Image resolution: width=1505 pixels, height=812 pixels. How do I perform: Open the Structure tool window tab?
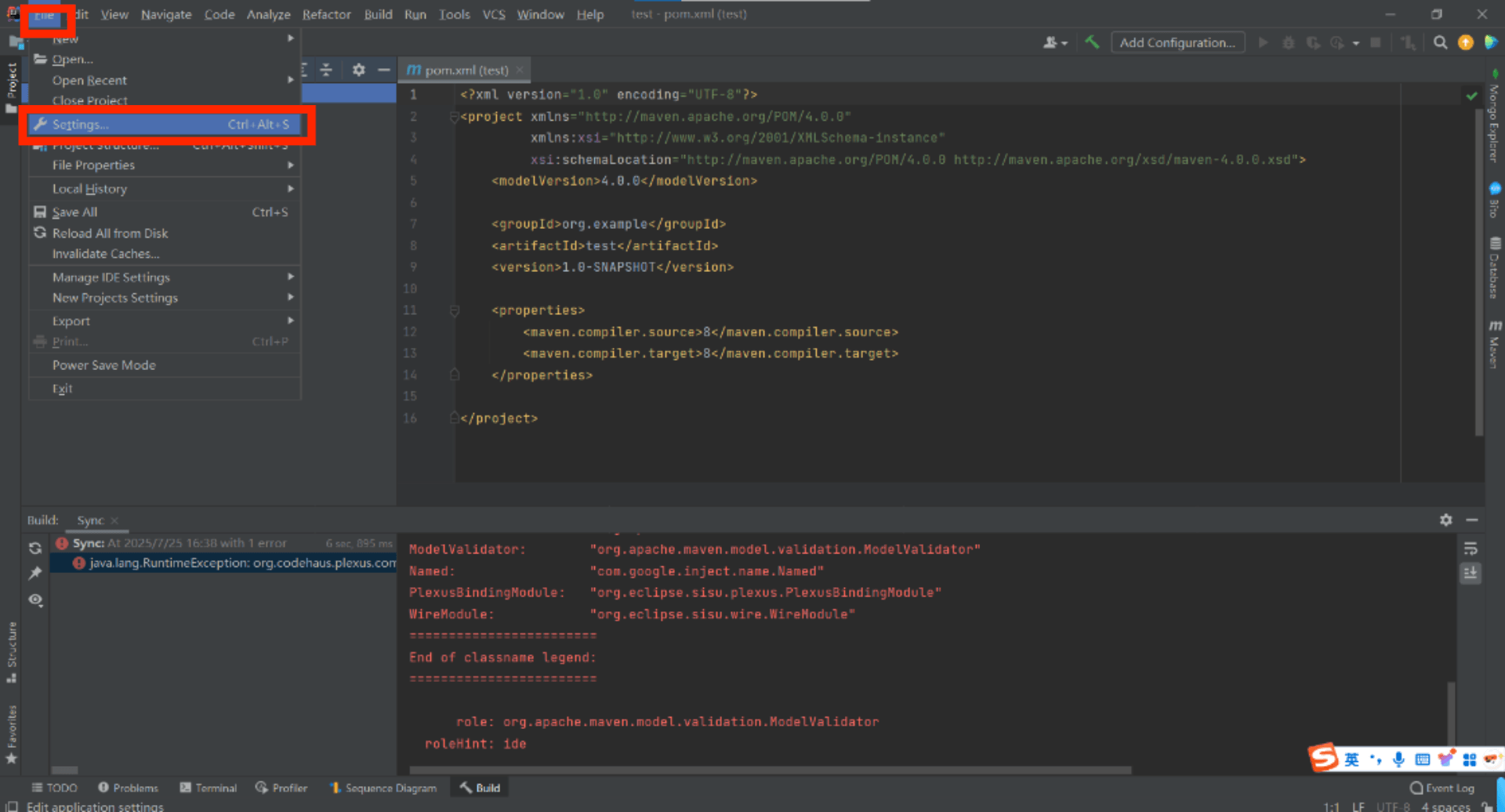(12, 651)
